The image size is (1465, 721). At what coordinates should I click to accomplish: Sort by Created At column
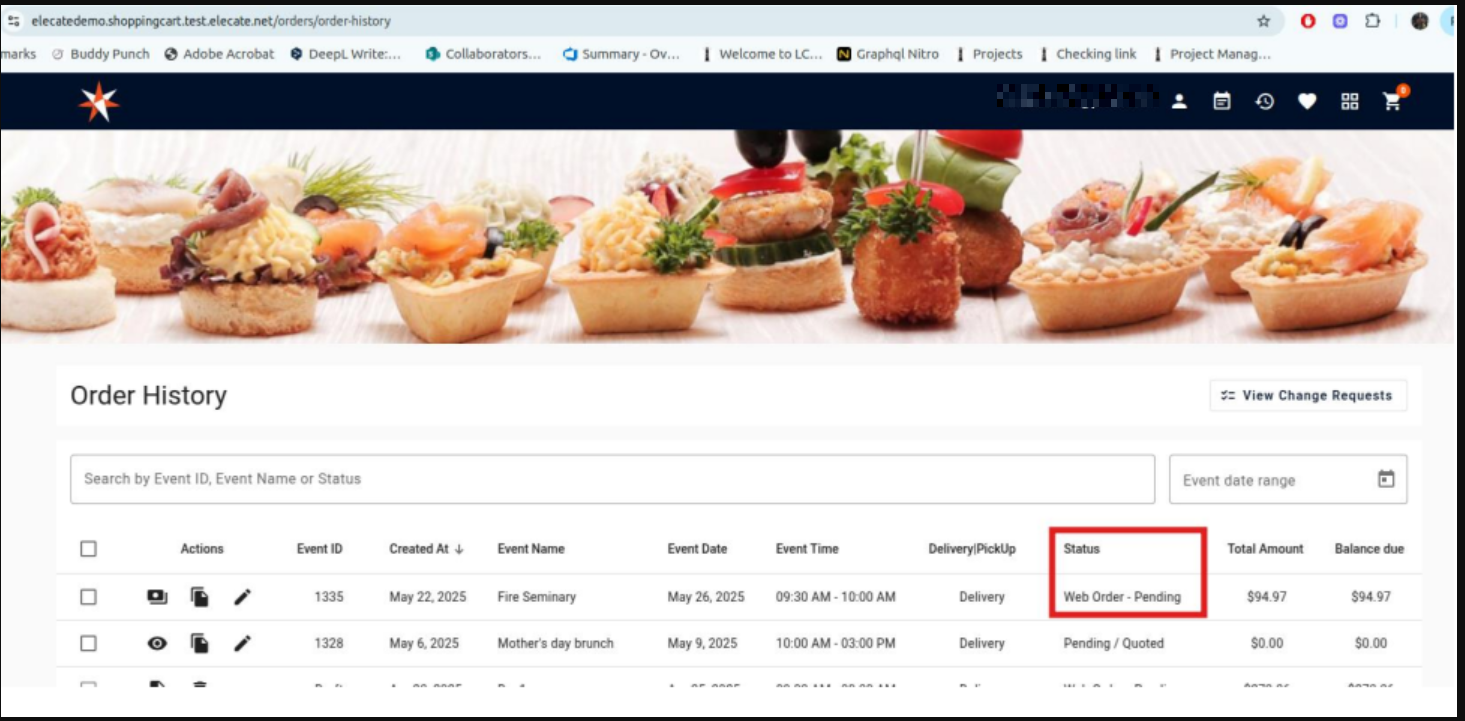tap(425, 549)
